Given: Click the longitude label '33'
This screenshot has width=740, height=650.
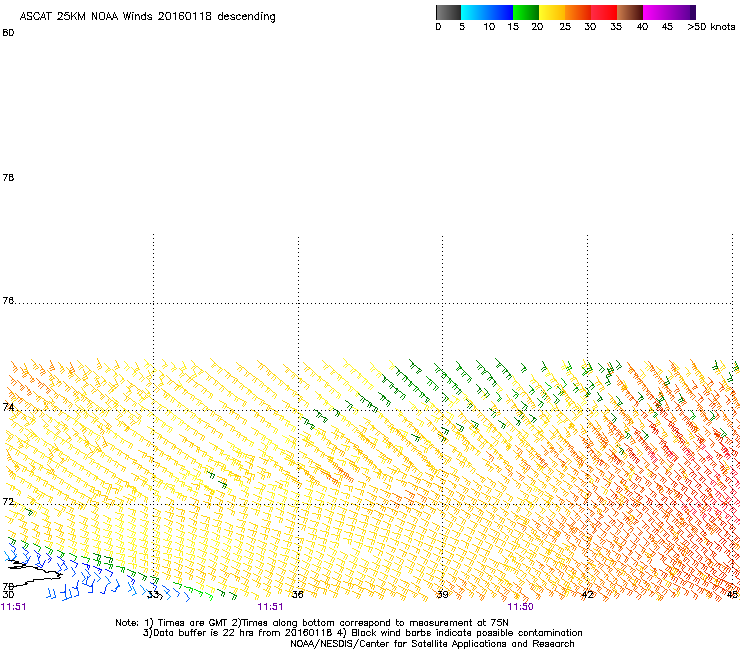Looking at the screenshot, I should (x=153, y=595).
